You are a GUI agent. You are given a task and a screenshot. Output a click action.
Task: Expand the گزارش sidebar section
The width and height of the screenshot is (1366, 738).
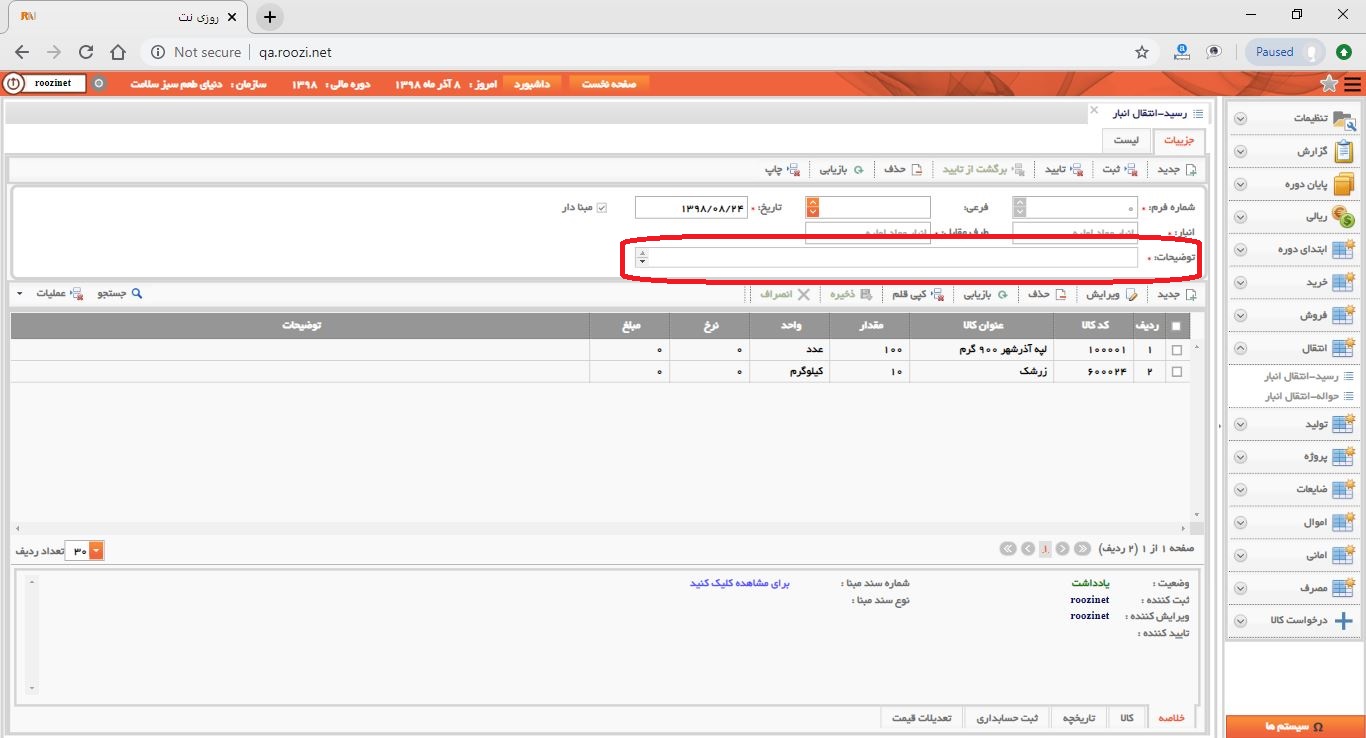[x=1241, y=152]
